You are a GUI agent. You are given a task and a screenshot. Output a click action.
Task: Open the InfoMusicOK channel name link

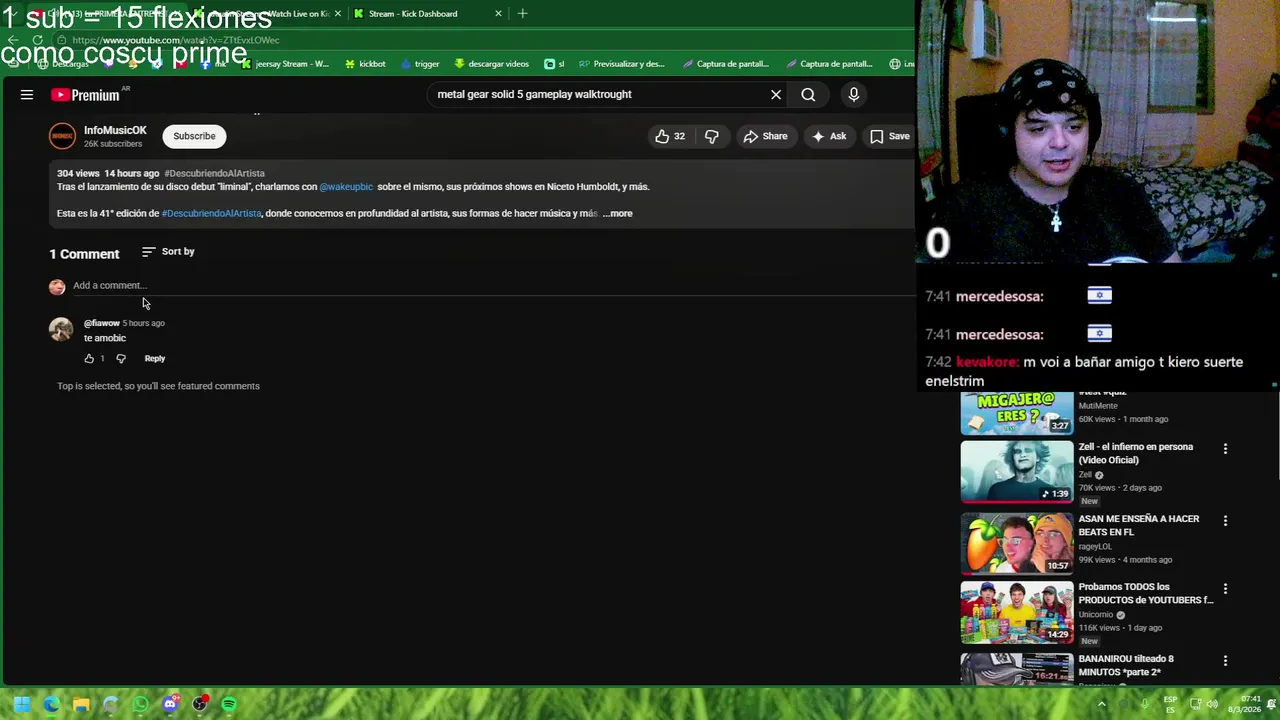click(x=115, y=130)
